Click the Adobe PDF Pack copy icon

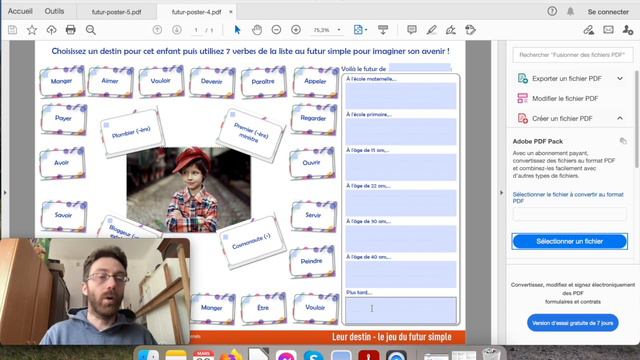(x=623, y=141)
